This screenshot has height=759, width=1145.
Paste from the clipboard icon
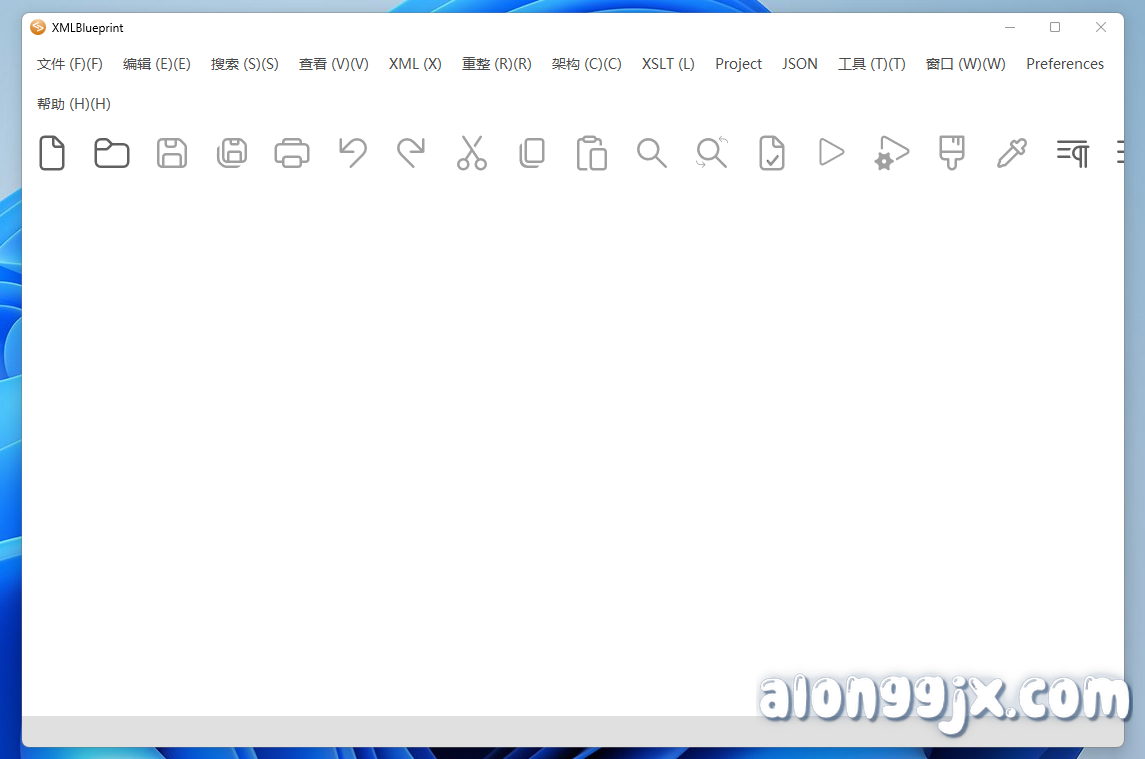point(592,152)
